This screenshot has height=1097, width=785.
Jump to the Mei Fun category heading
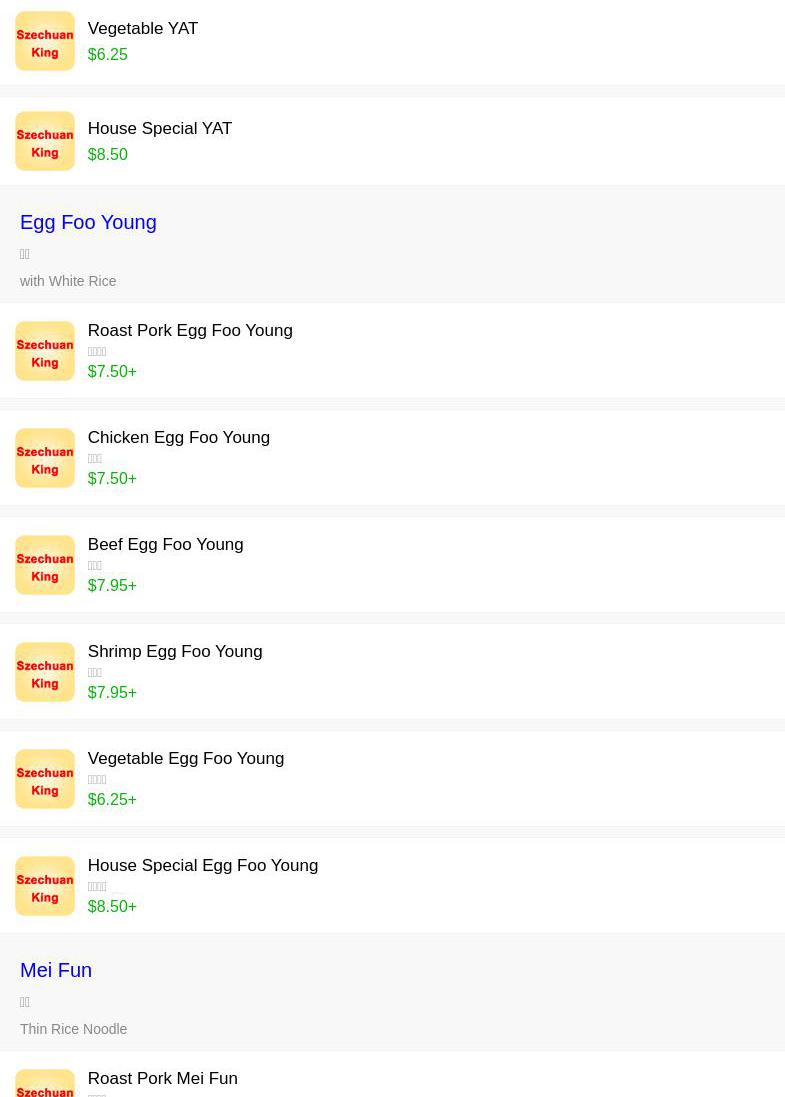tap(56, 970)
